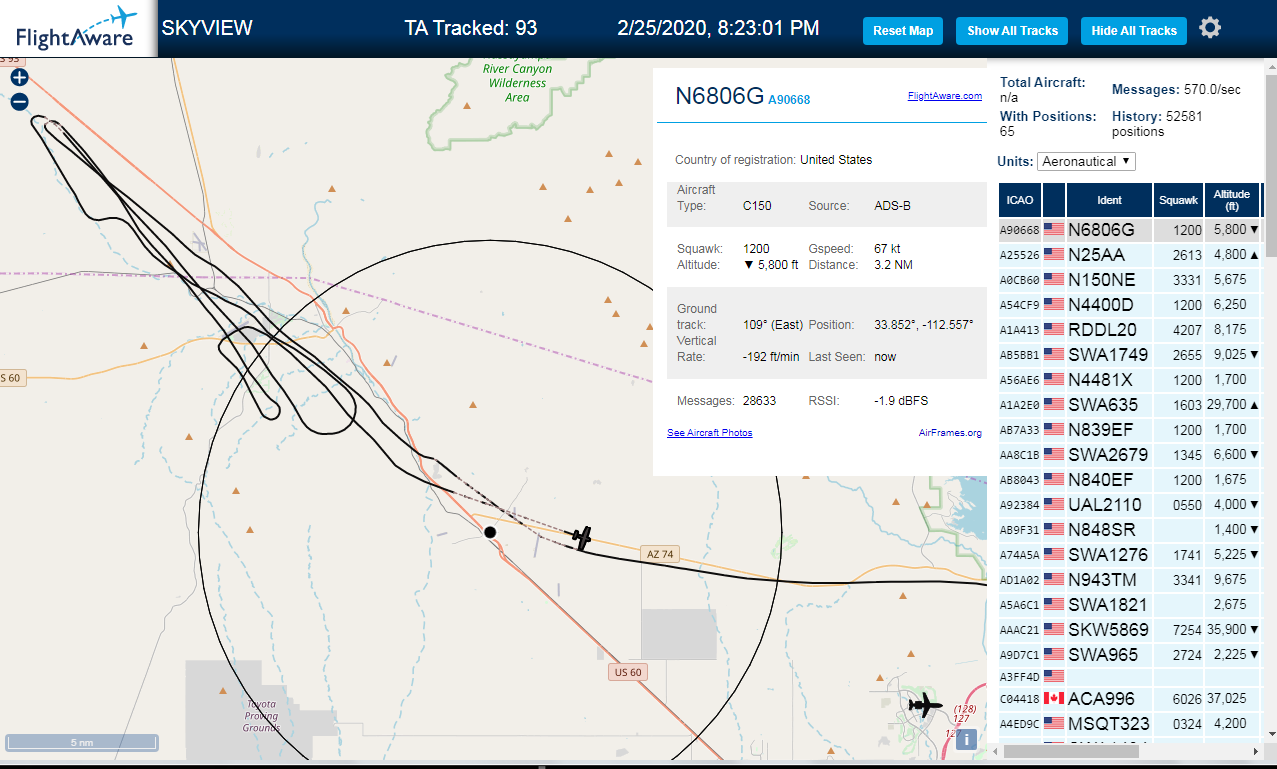This screenshot has height=769, width=1277.
Task: Click Show All Tracks button
Action: (1012, 31)
